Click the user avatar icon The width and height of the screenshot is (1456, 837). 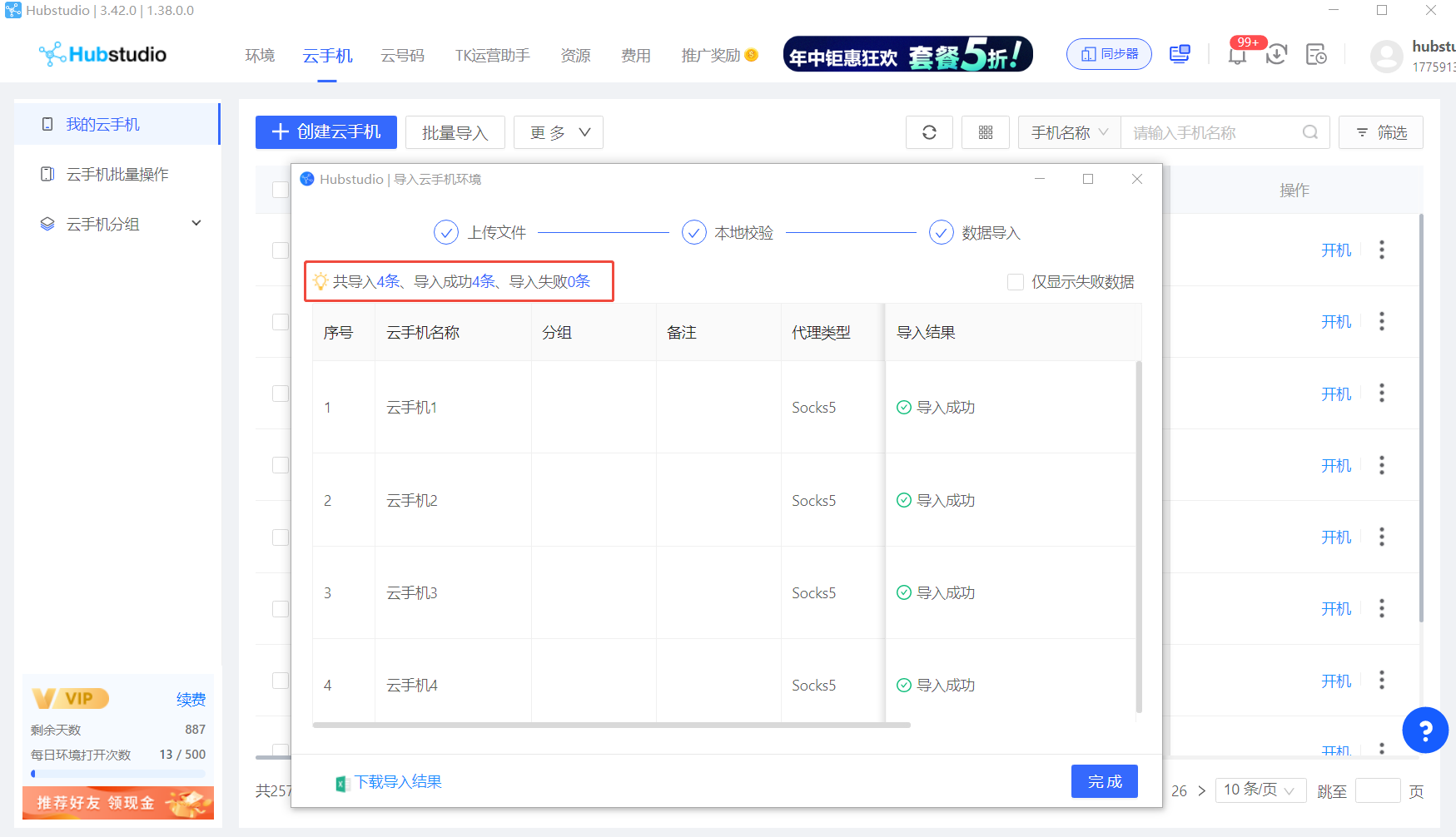tap(1387, 57)
